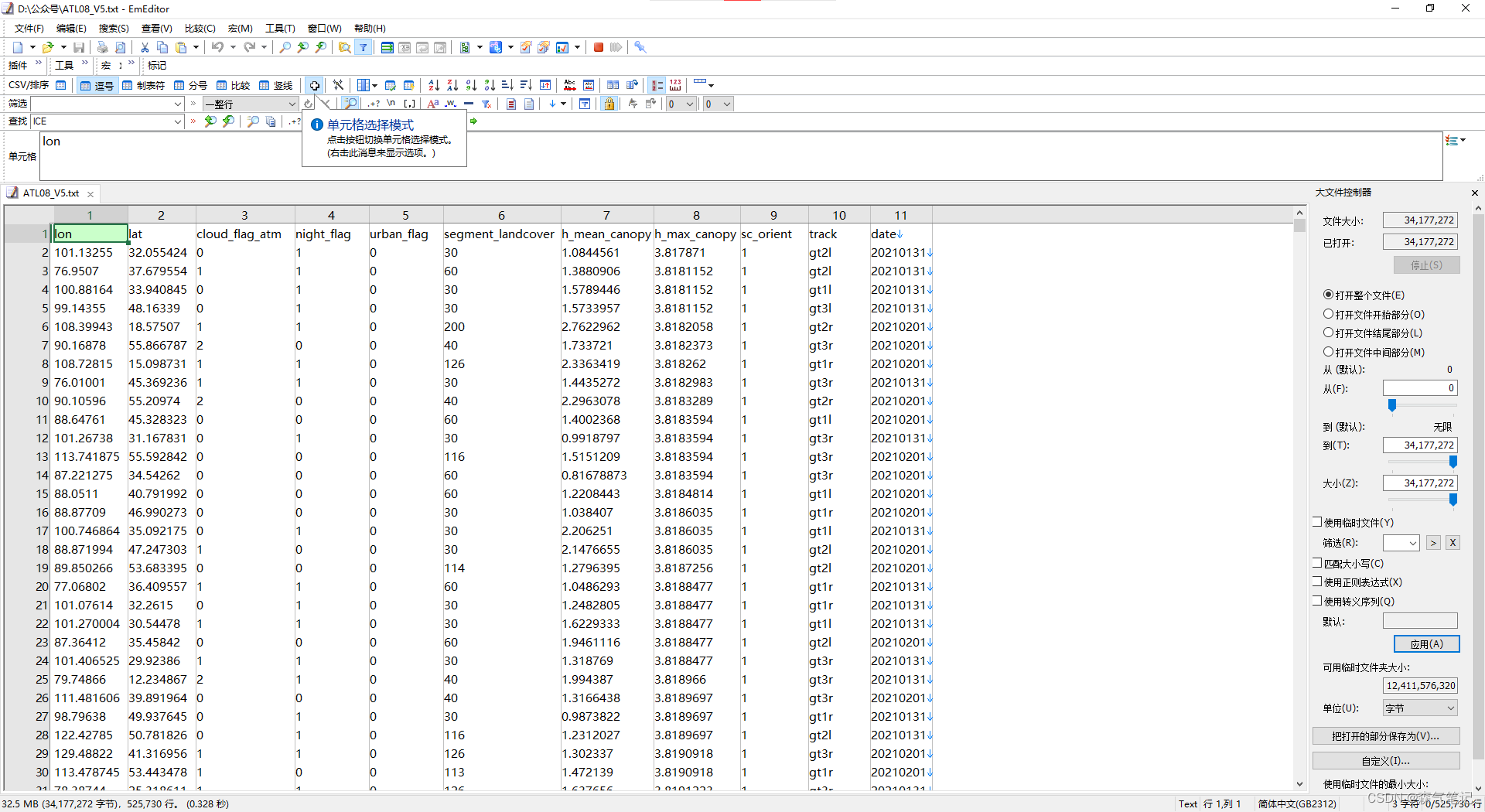Click the Undo arrow icon
Screen dimensions: 1485x812
[217, 47]
